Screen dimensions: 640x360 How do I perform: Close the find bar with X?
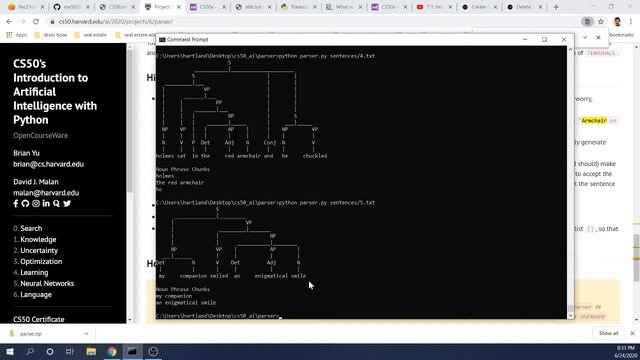(598, 37)
